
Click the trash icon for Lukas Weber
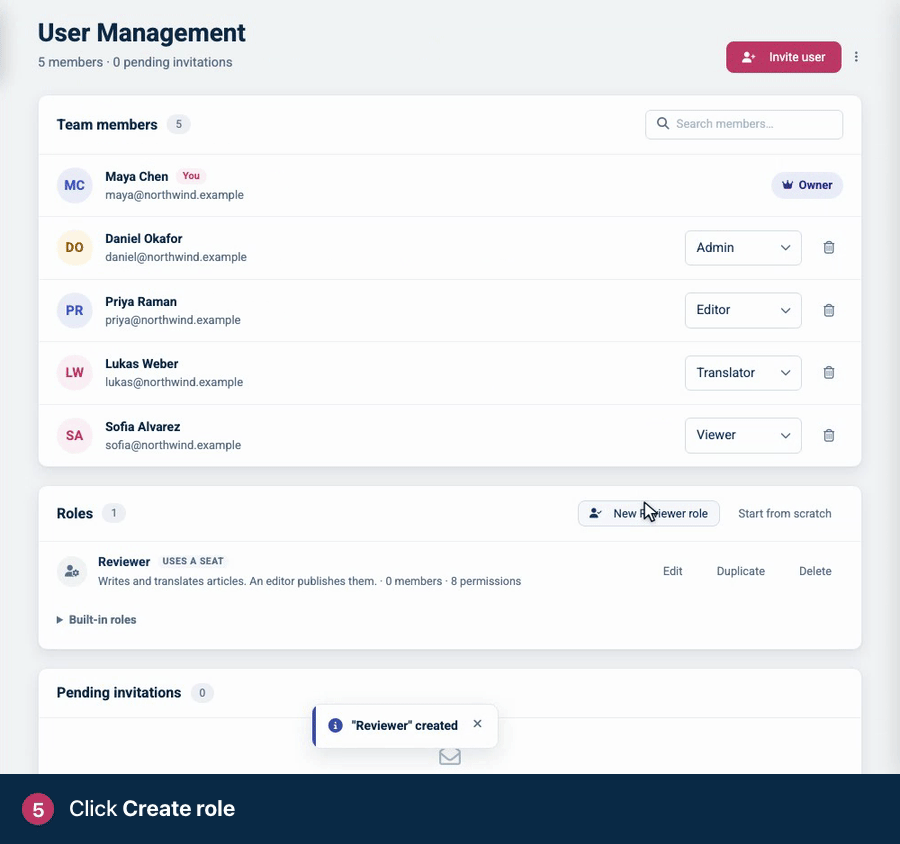828,373
